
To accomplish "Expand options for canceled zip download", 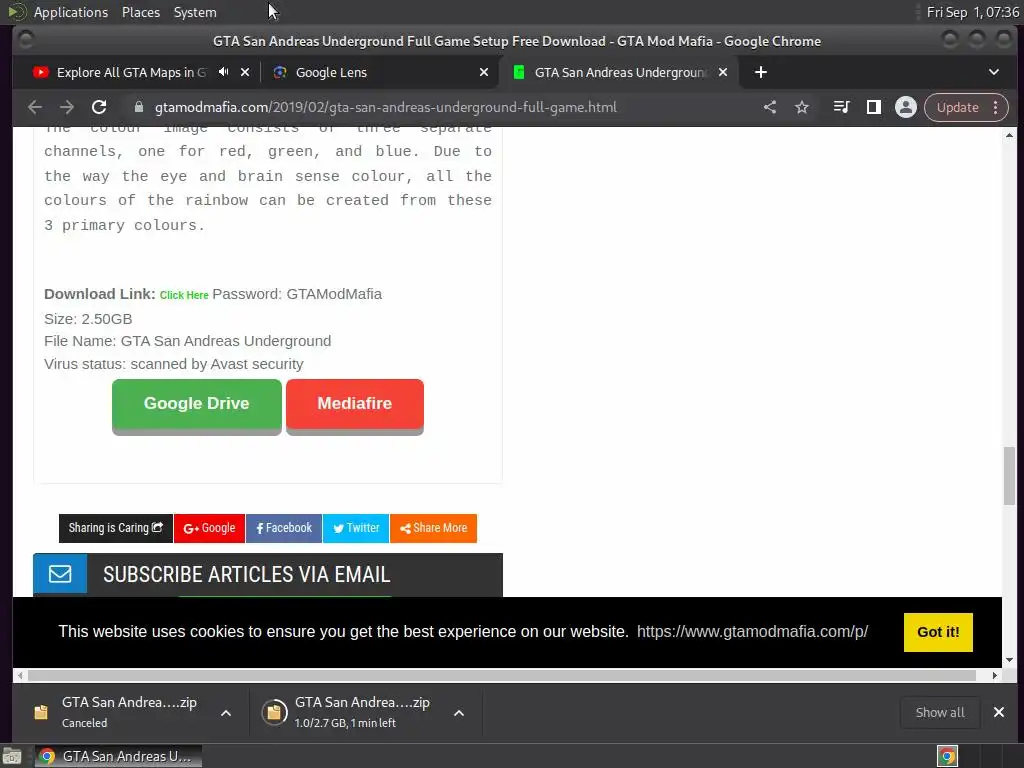I will (x=226, y=712).
